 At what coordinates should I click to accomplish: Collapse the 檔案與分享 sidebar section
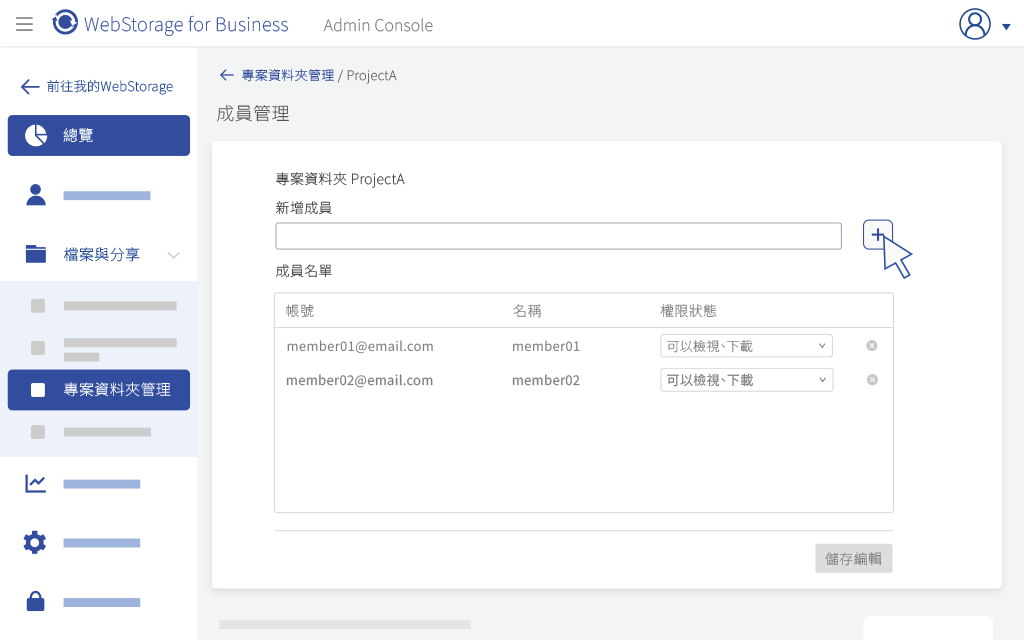tap(174, 255)
